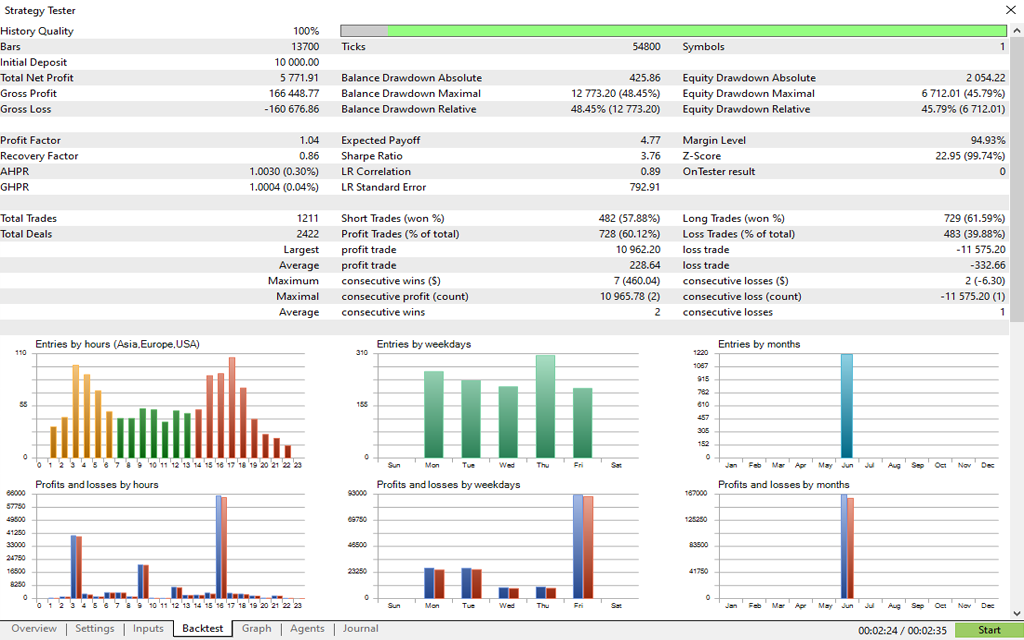Image resolution: width=1024 pixels, height=640 pixels.
Task: Select the Backtest tab
Action: pyautogui.click(x=202, y=629)
